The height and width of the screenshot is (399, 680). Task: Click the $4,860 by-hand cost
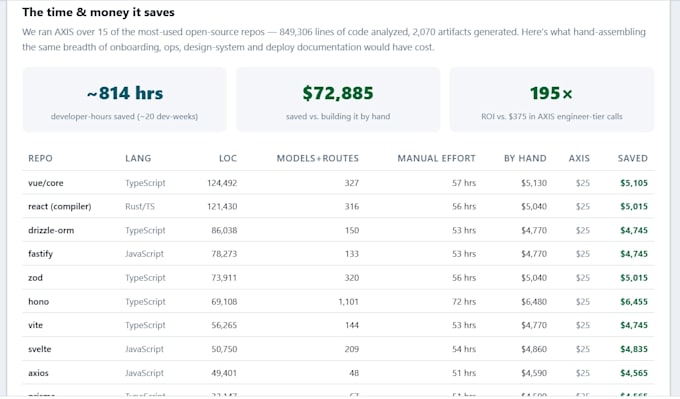click(x=534, y=349)
